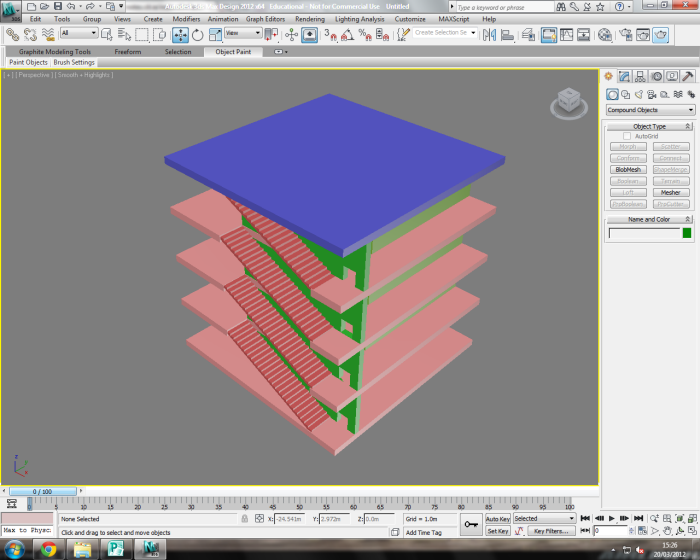Toggle the selection lock icon
Screen dimensions: 700x560
tap(245, 519)
